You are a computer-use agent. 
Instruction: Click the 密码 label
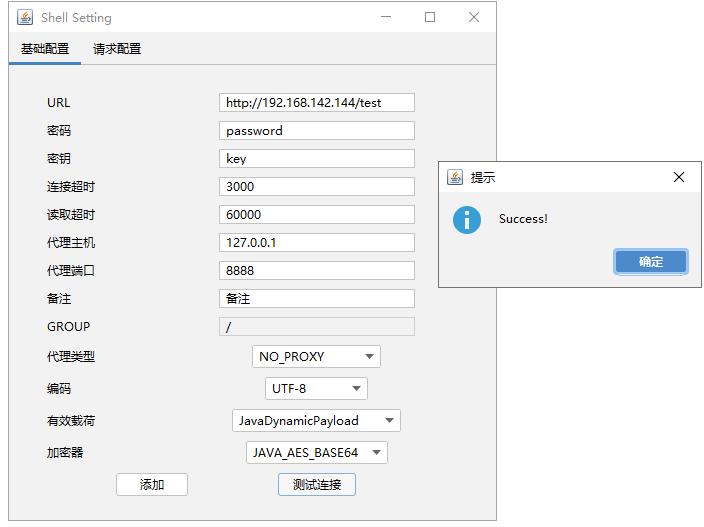pyautogui.click(x=59, y=131)
